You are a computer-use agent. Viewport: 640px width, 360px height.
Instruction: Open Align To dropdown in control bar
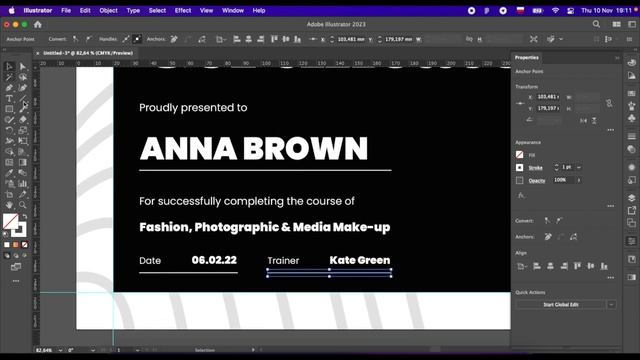[221, 39]
